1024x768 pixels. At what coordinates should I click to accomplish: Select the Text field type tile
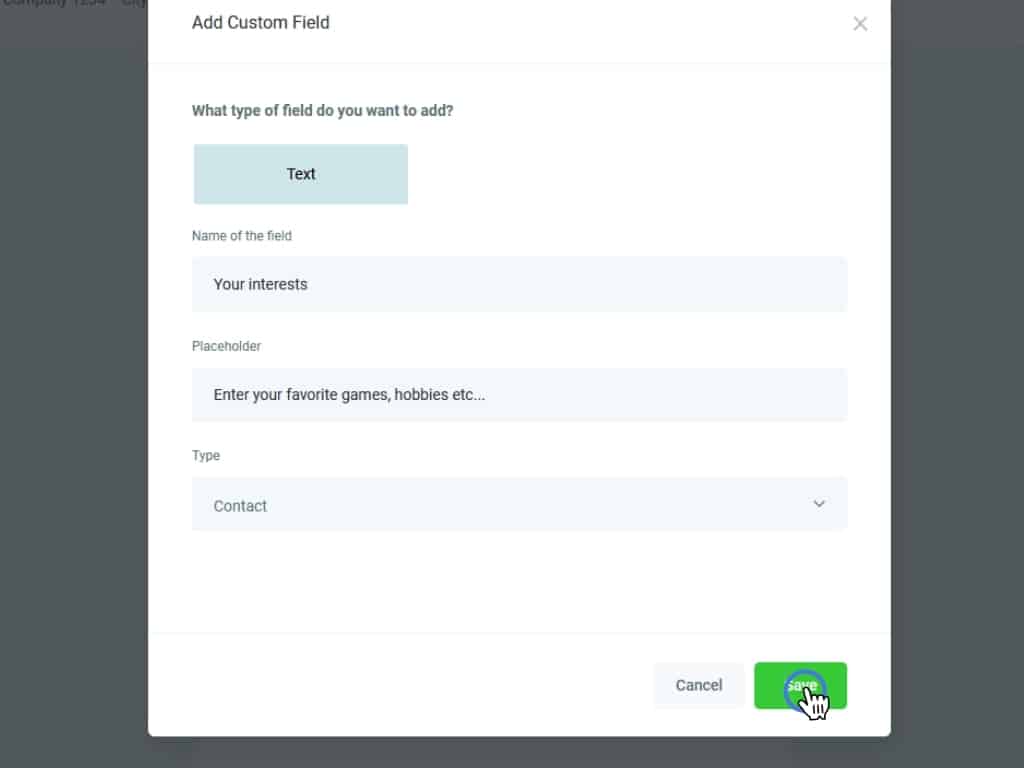300,174
